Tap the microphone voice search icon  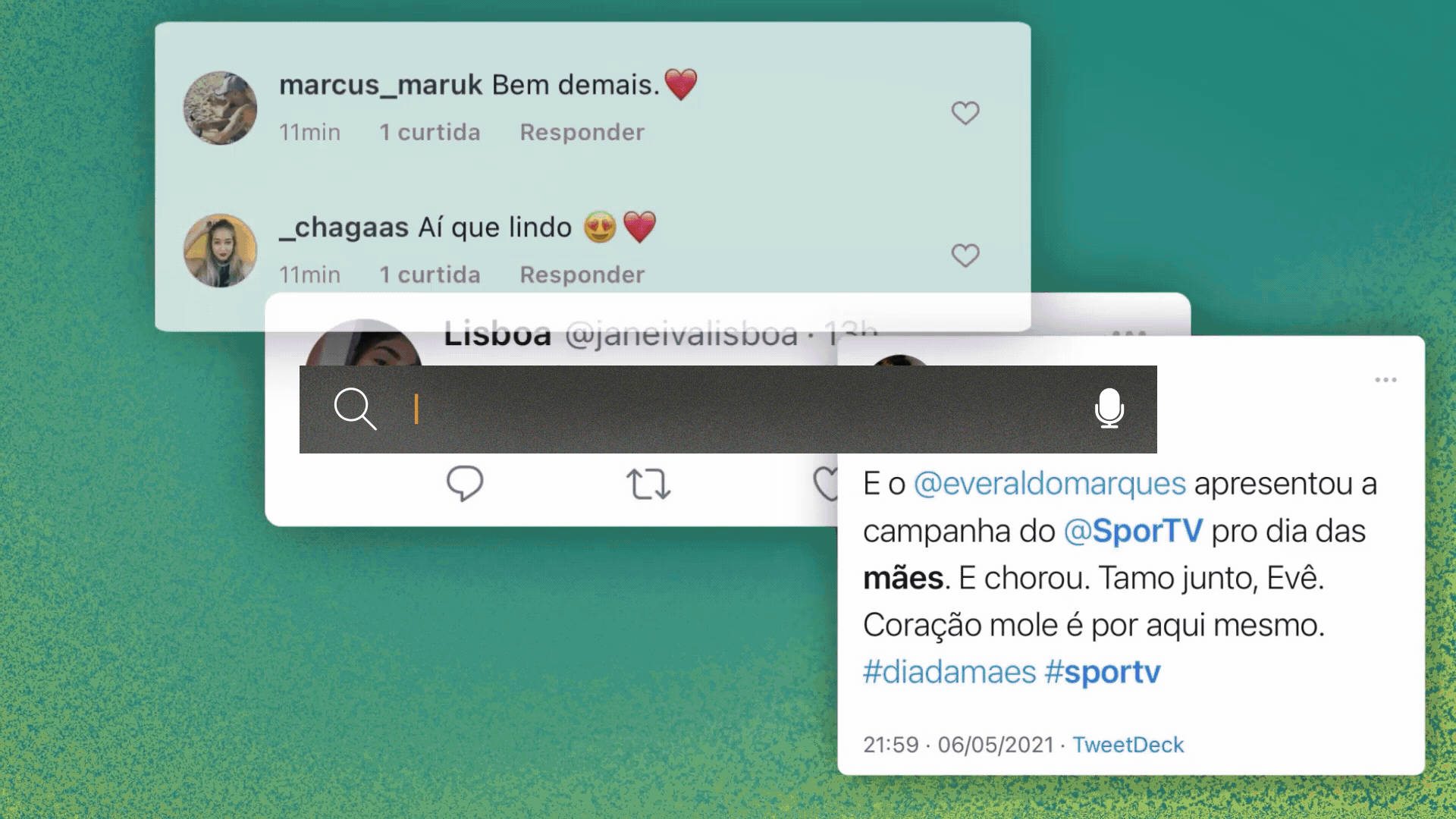(x=1109, y=408)
